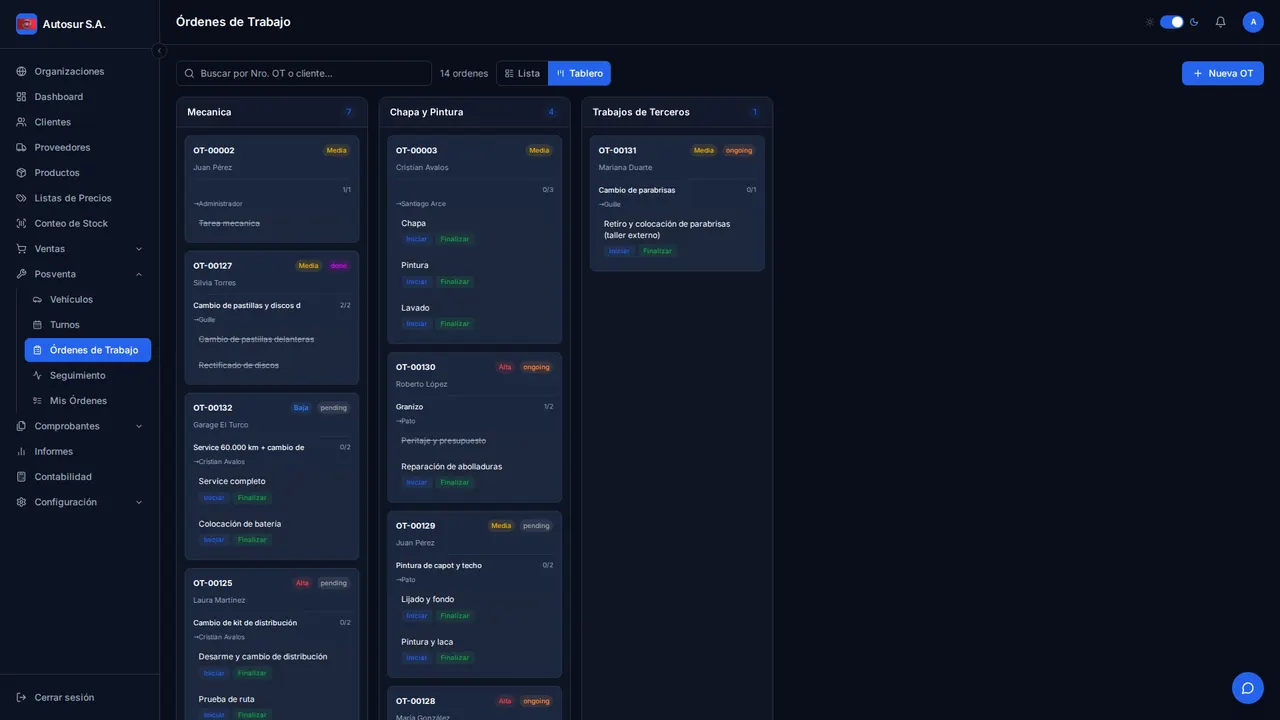The width and height of the screenshot is (1280, 720).
Task: Click the Productos box icon
Action: coord(21,173)
